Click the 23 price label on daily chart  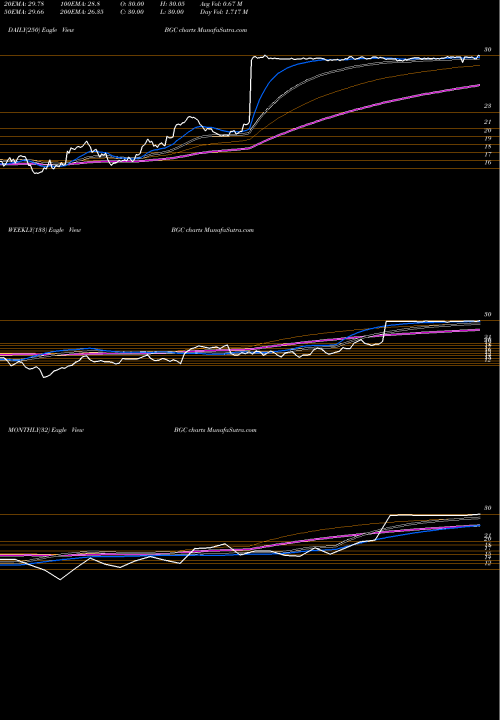488,106
